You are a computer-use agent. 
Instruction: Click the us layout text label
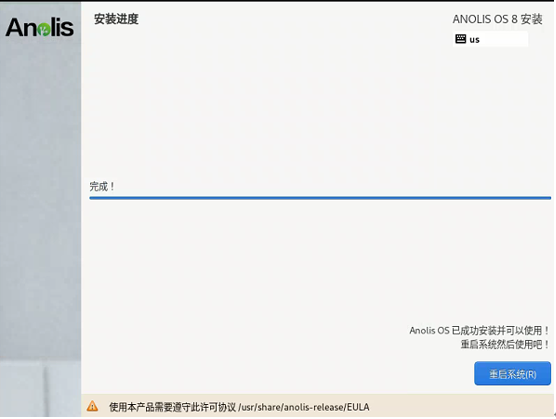(x=474, y=40)
